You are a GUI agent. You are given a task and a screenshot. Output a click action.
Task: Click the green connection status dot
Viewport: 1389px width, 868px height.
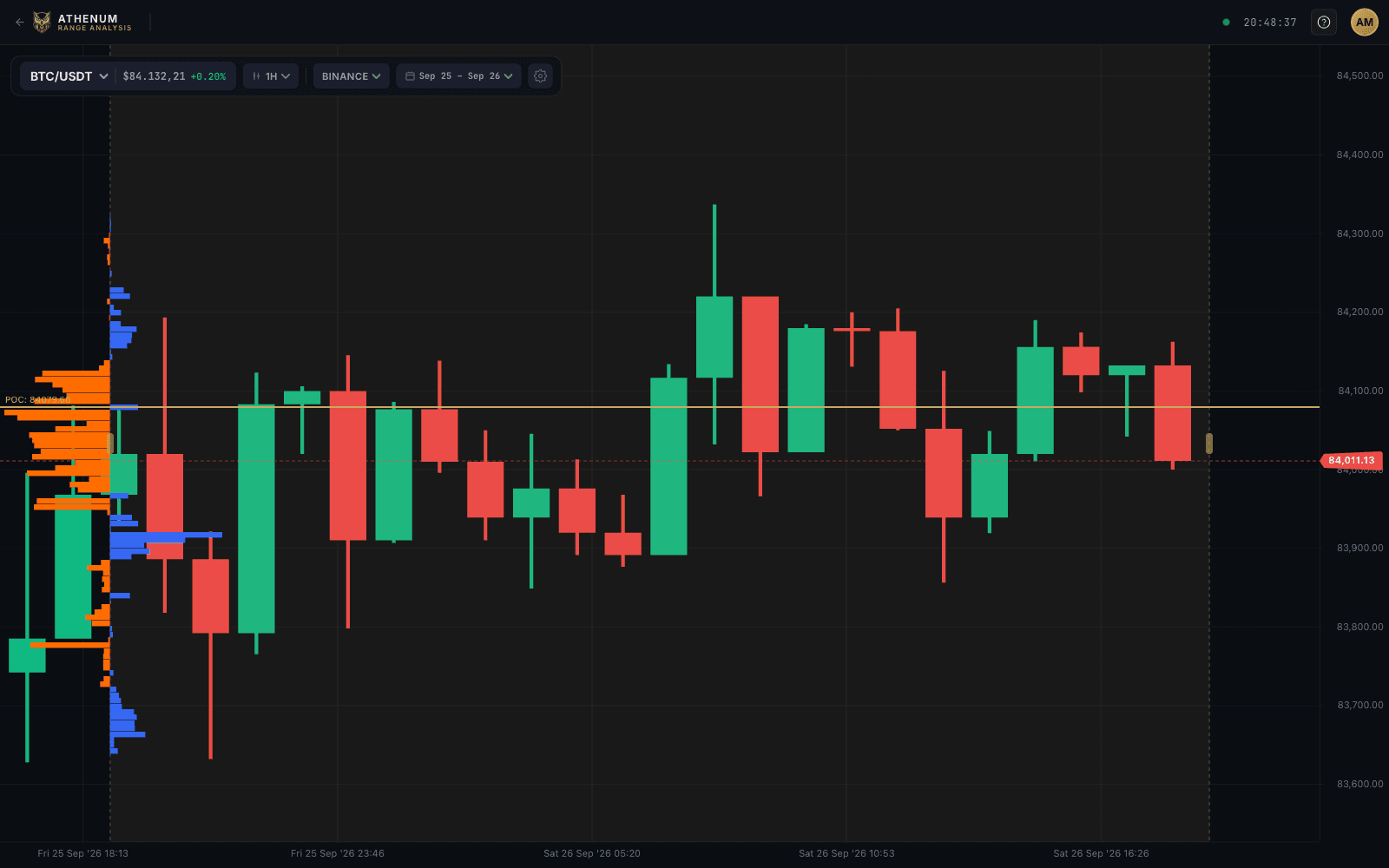1226,23
